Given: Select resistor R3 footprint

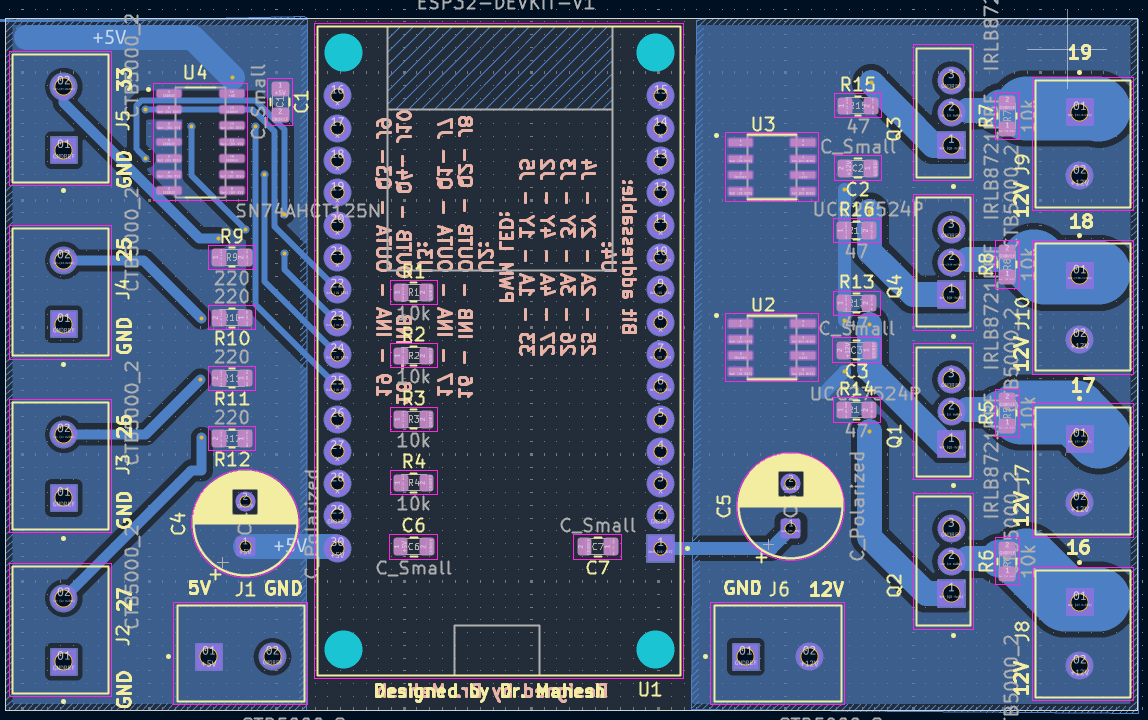Looking at the screenshot, I should (x=414, y=420).
